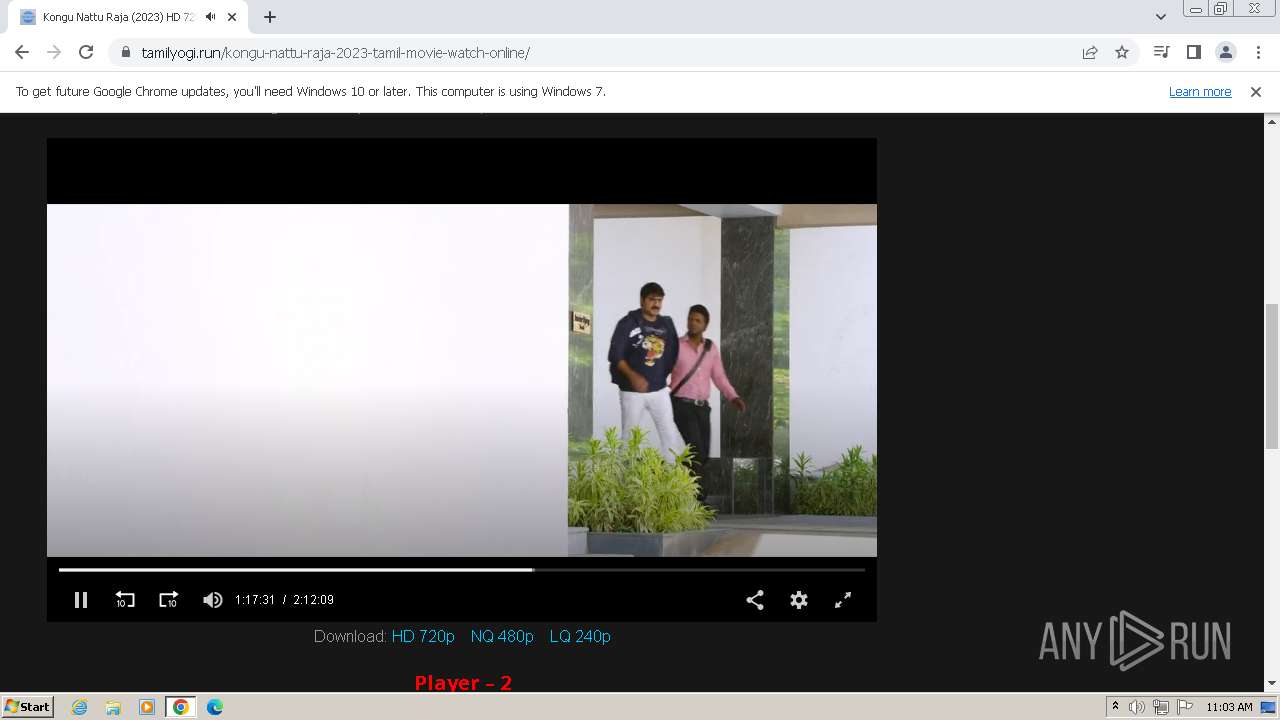Go back to previous page
1280x720 pixels.
click(22, 53)
